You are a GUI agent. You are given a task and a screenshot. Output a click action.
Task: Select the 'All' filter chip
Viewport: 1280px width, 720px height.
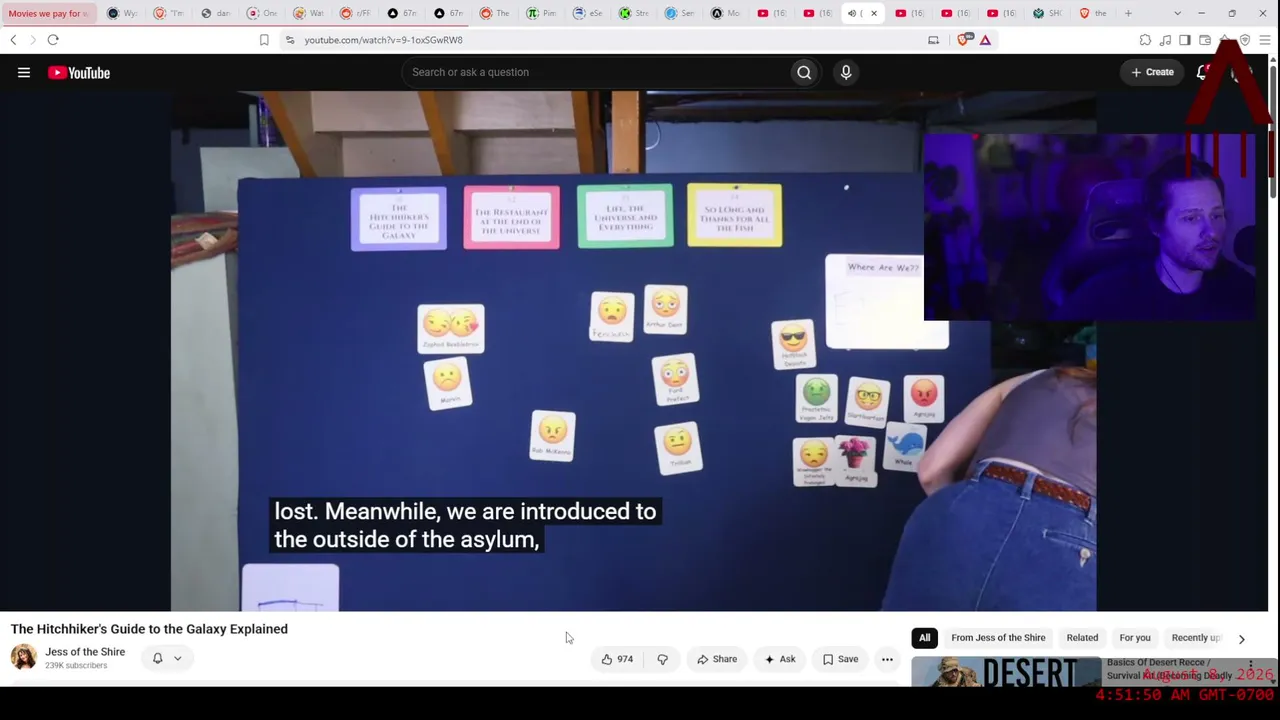(x=925, y=638)
